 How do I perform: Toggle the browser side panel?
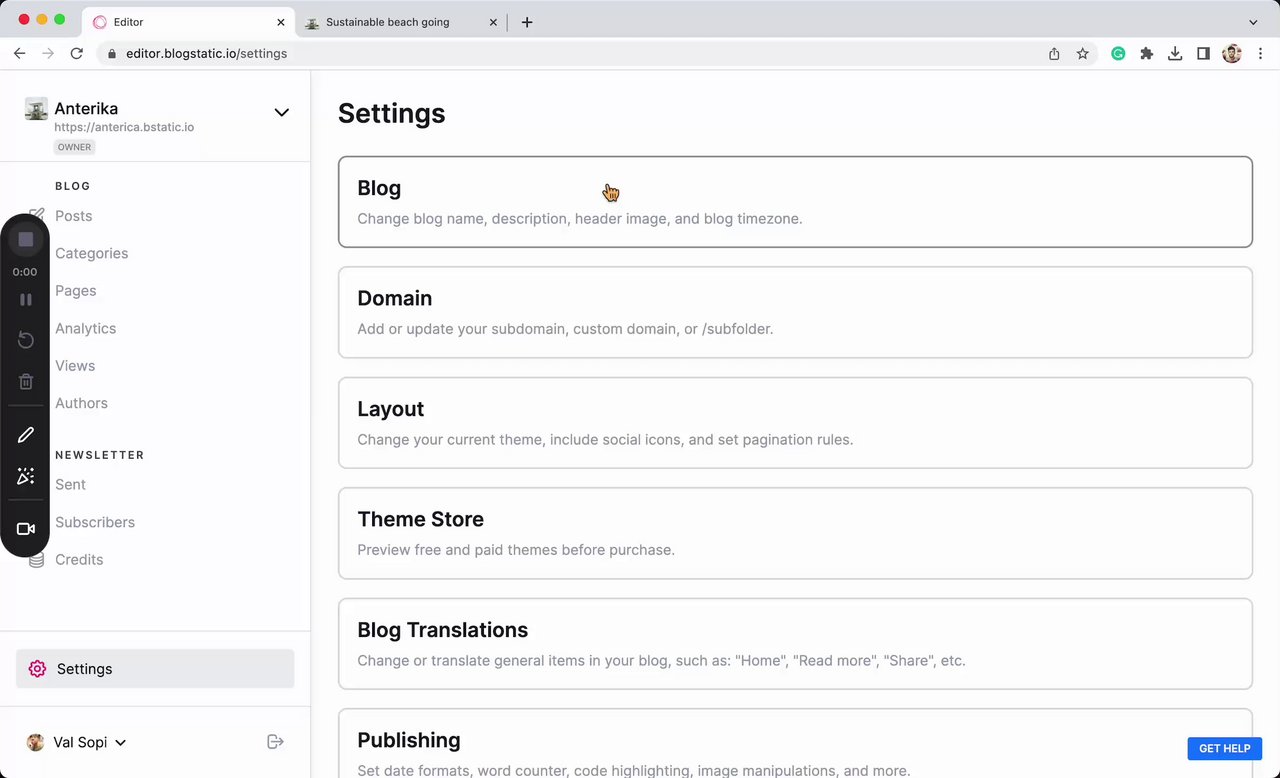tap(1203, 54)
